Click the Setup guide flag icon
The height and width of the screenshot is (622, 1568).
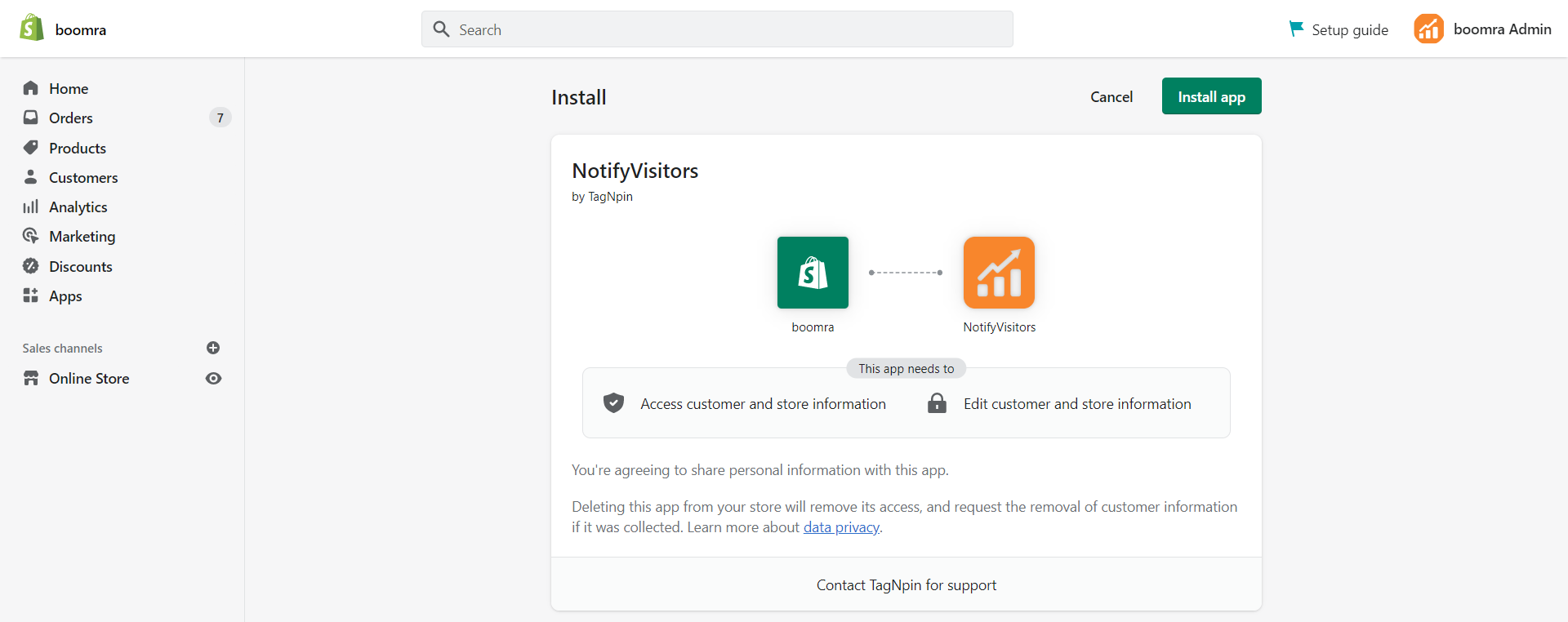click(1296, 29)
